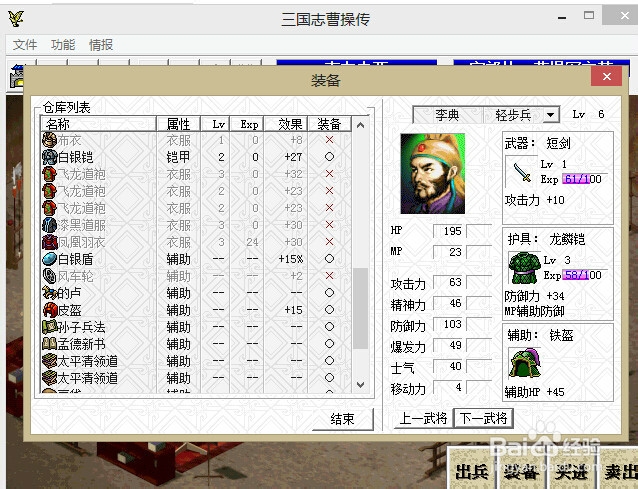
Task: Click 李典's character portrait
Action: 433,174
